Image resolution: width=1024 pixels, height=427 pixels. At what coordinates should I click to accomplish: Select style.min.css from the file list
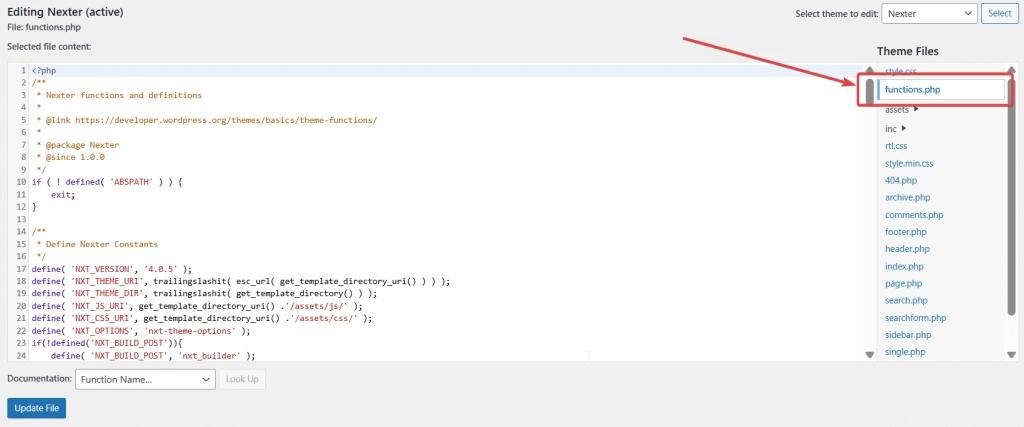point(908,163)
